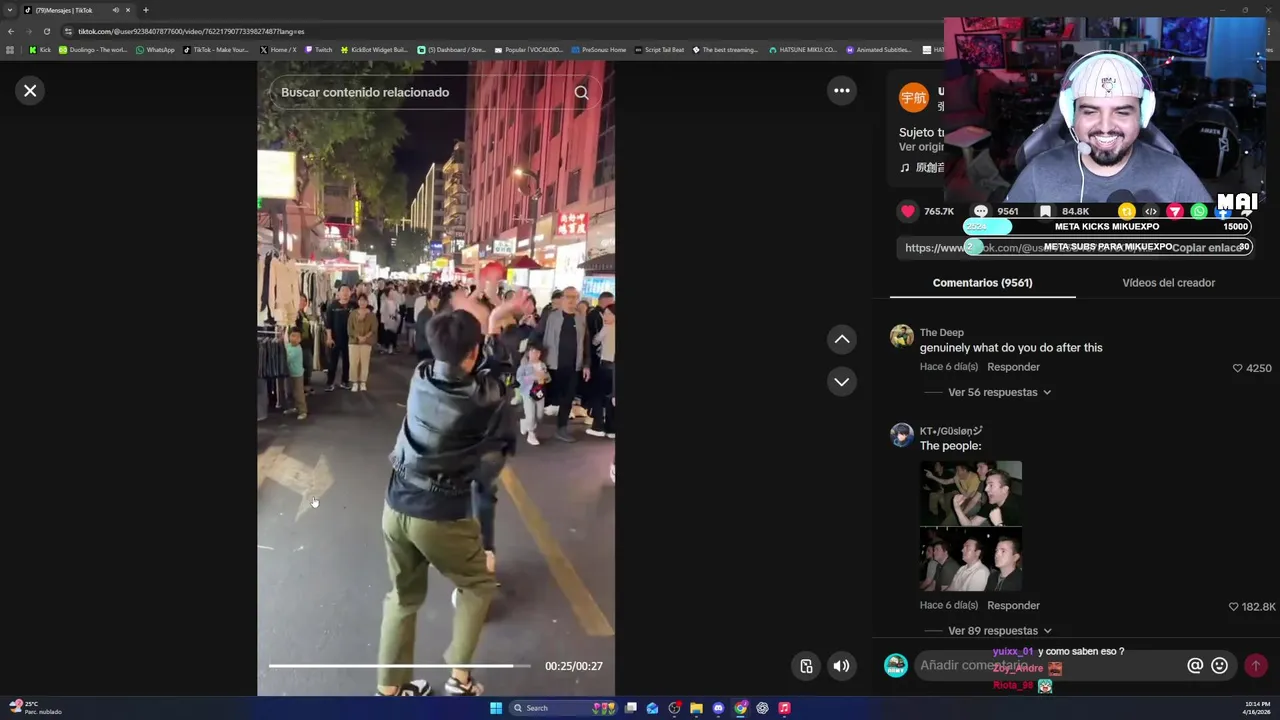Switch to Videos del creador tab
The image size is (1280, 720).
click(x=1168, y=283)
